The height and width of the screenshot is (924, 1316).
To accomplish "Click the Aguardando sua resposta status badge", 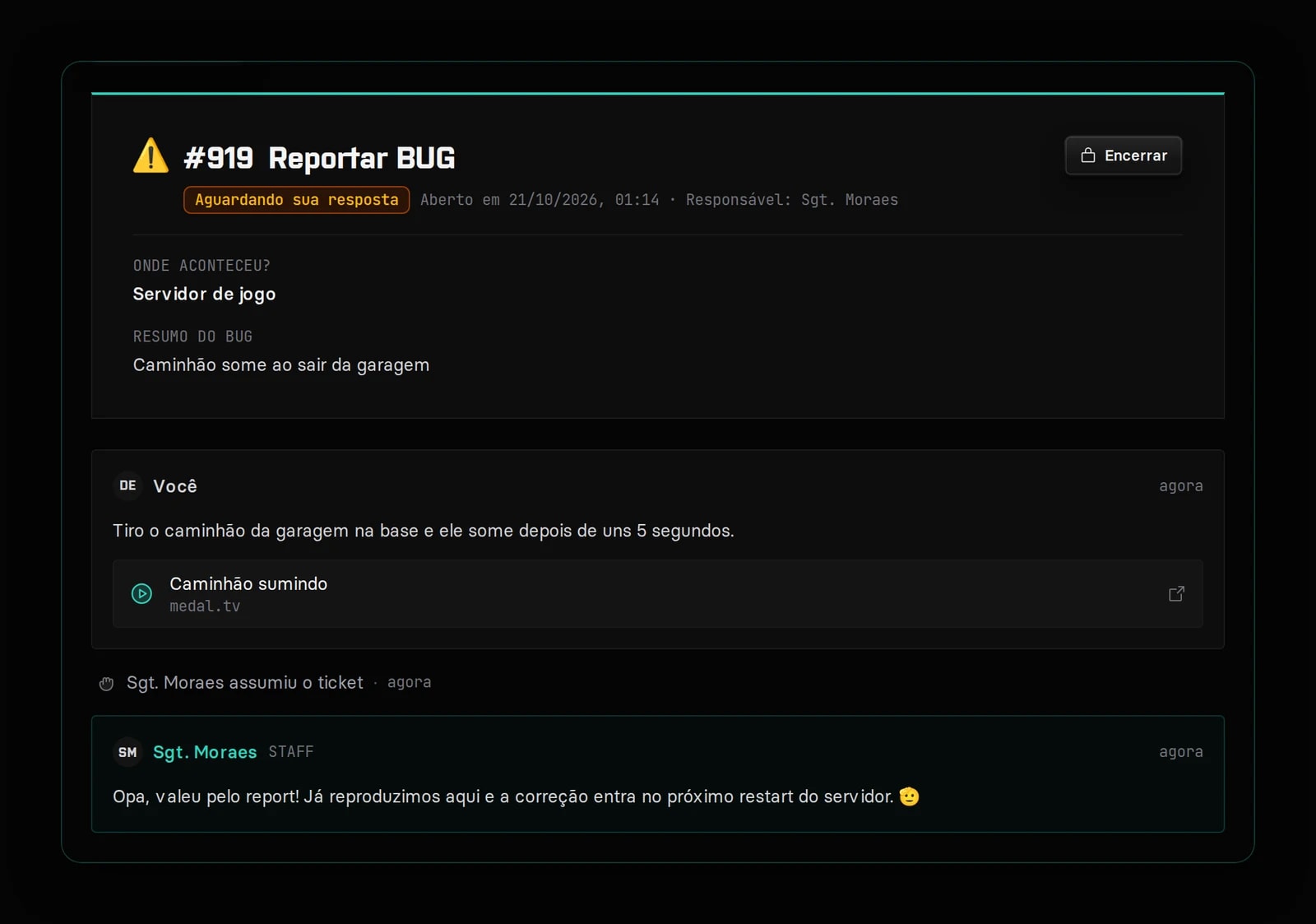I will pos(296,200).
